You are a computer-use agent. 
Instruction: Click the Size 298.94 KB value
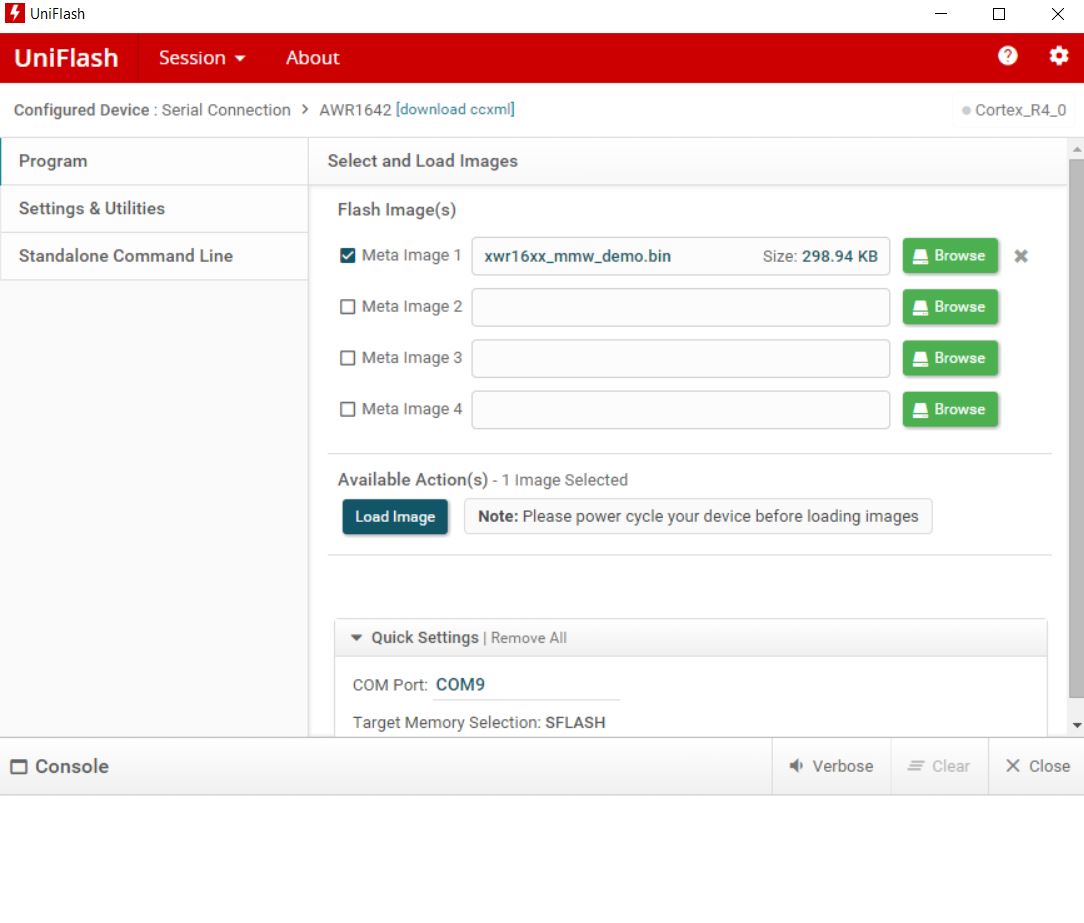coord(820,257)
